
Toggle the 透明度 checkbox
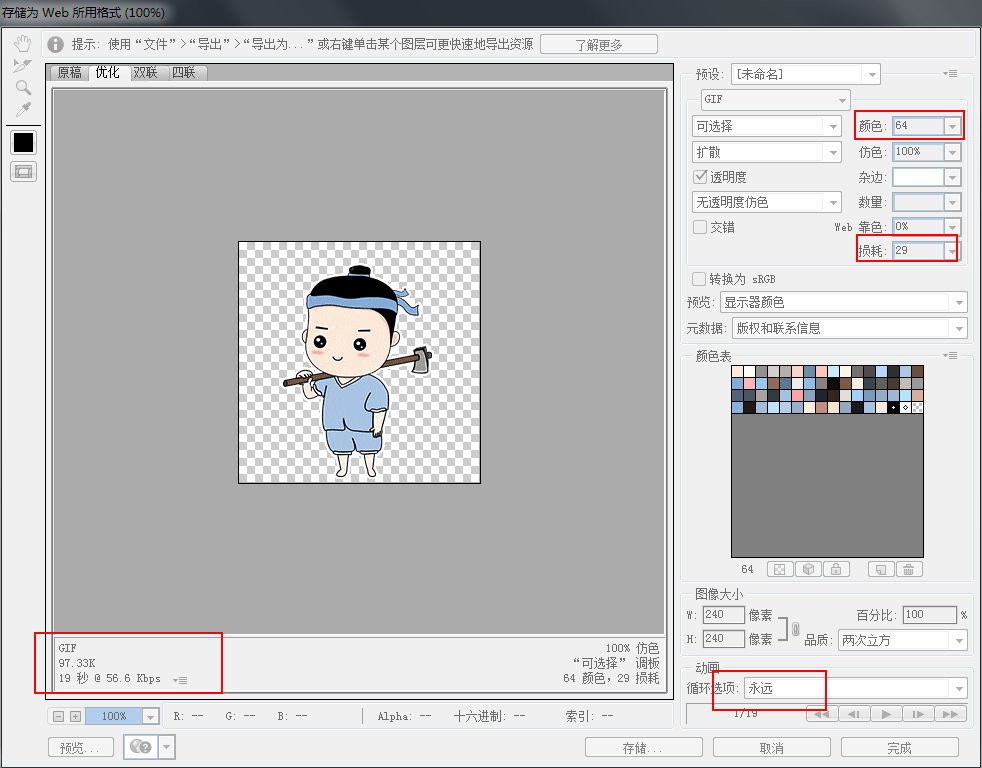pos(700,177)
